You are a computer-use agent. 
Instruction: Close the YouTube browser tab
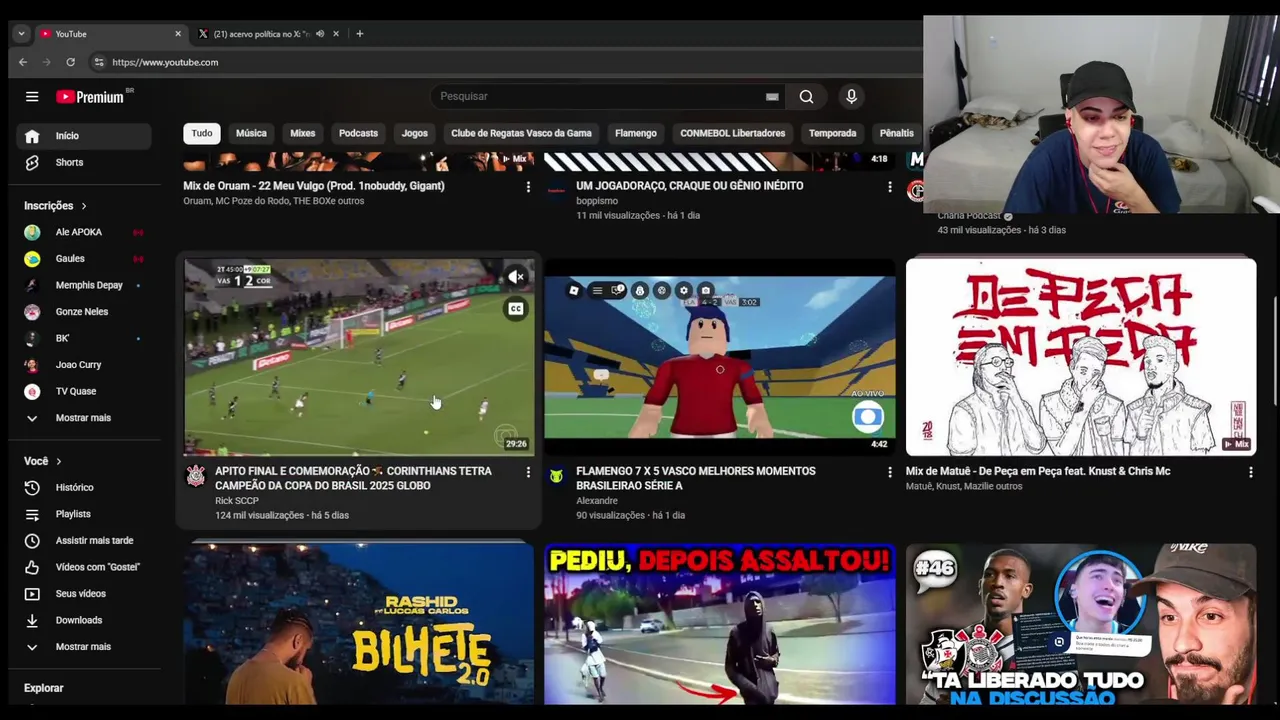tap(178, 34)
